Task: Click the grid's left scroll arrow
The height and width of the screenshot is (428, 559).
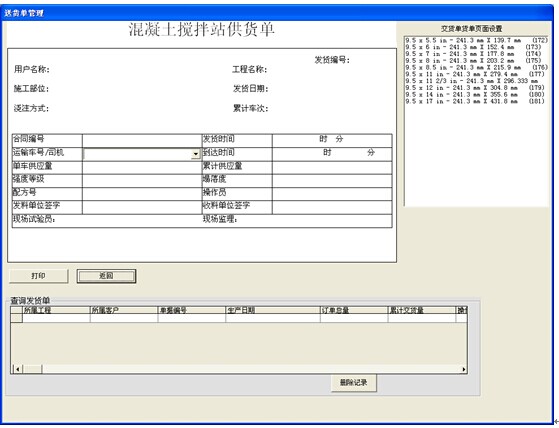Action: click(x=17, y=369)
